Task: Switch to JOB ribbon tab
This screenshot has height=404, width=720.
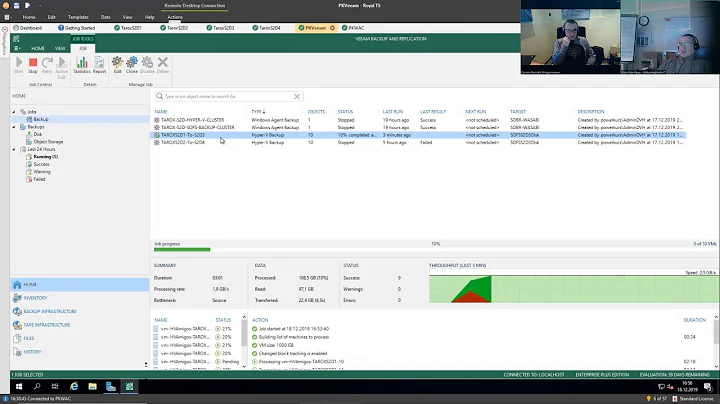Action: click(83, 48)
